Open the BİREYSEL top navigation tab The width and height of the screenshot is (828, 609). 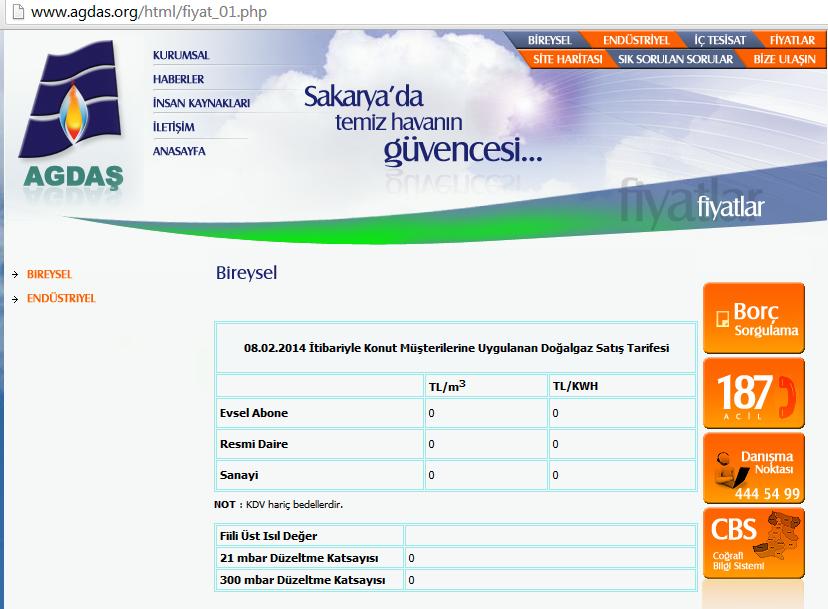coord(549,40)
